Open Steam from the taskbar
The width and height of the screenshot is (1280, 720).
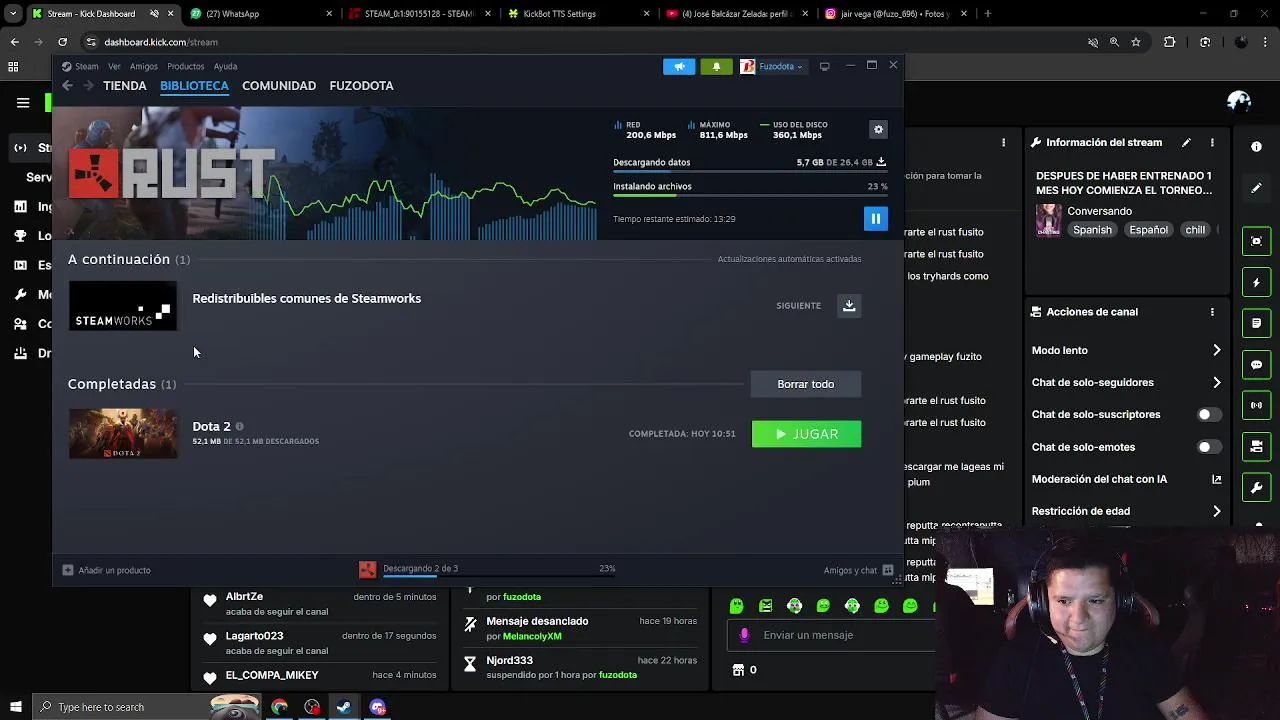pos(344,707)
